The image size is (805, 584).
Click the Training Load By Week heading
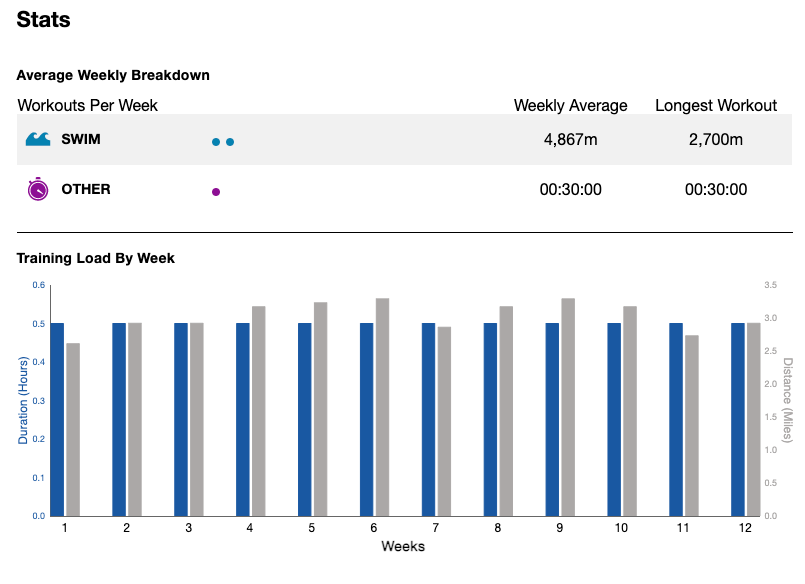tap(96, 258)
